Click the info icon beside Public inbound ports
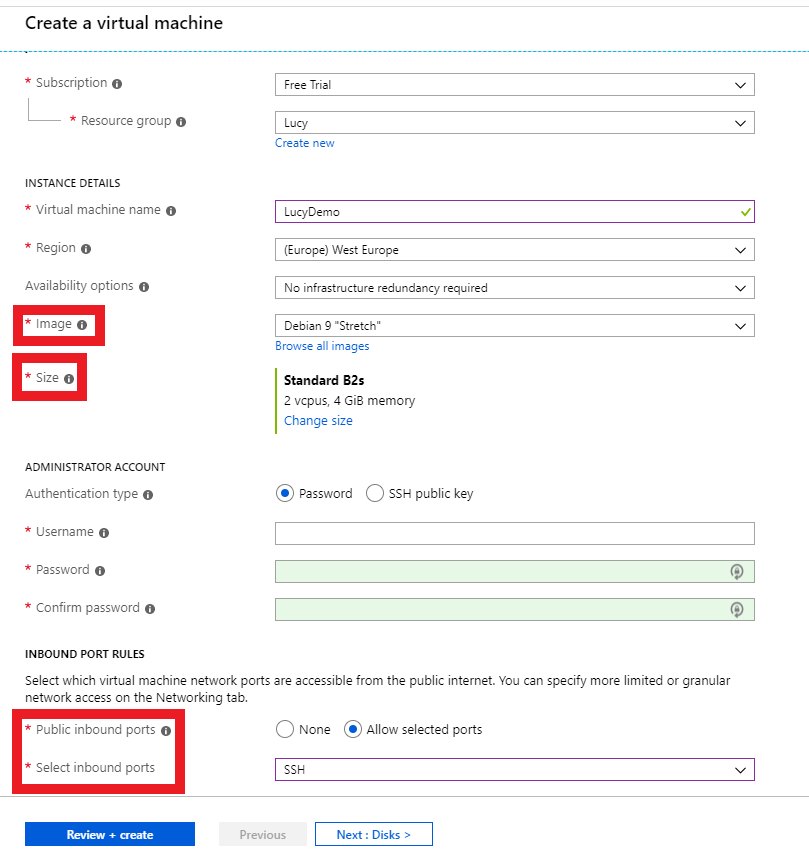The image size is (809, 856). (x=166, y=730)
